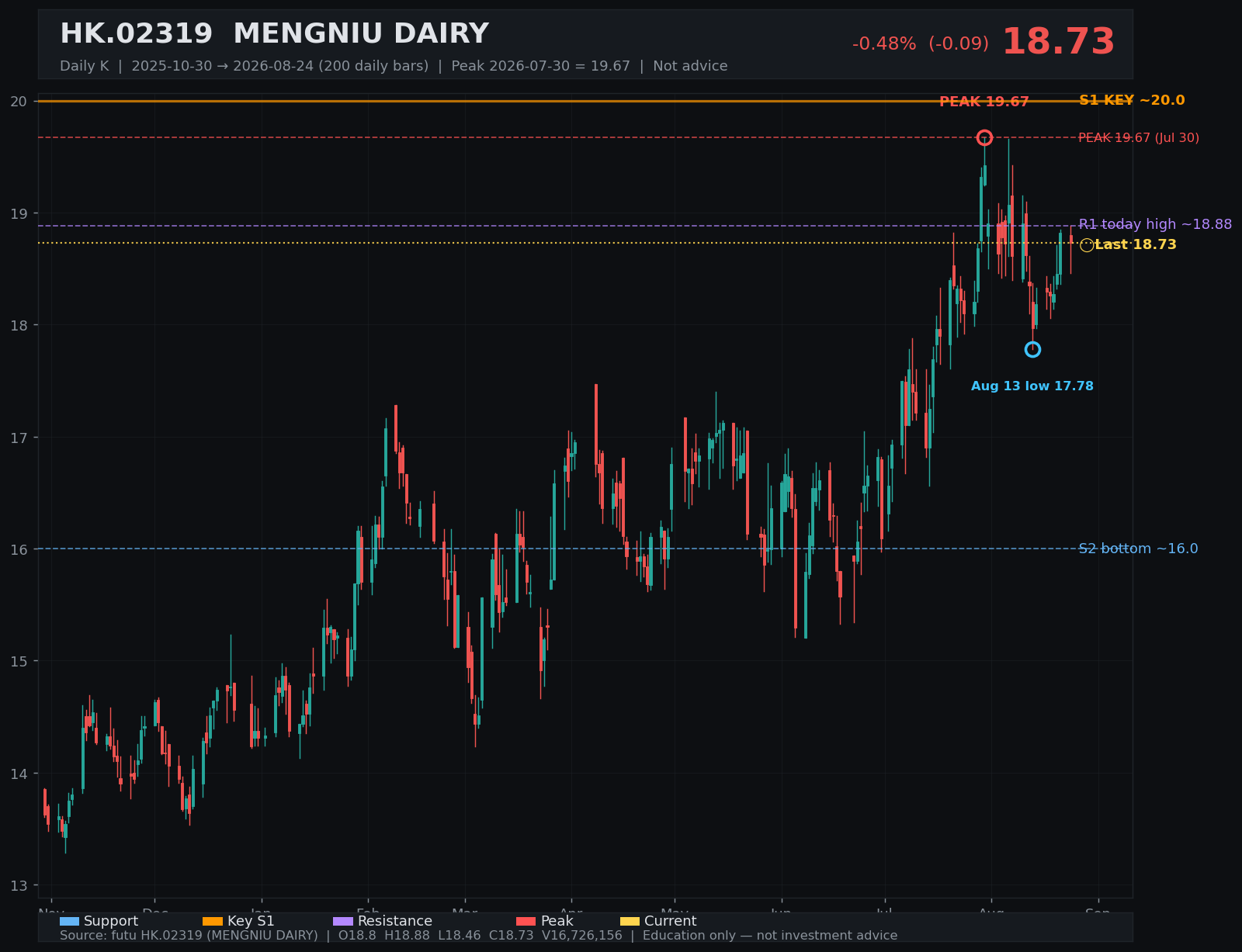Click the "Peak" legend label
1242x952 pixels.
coord(557,921)
